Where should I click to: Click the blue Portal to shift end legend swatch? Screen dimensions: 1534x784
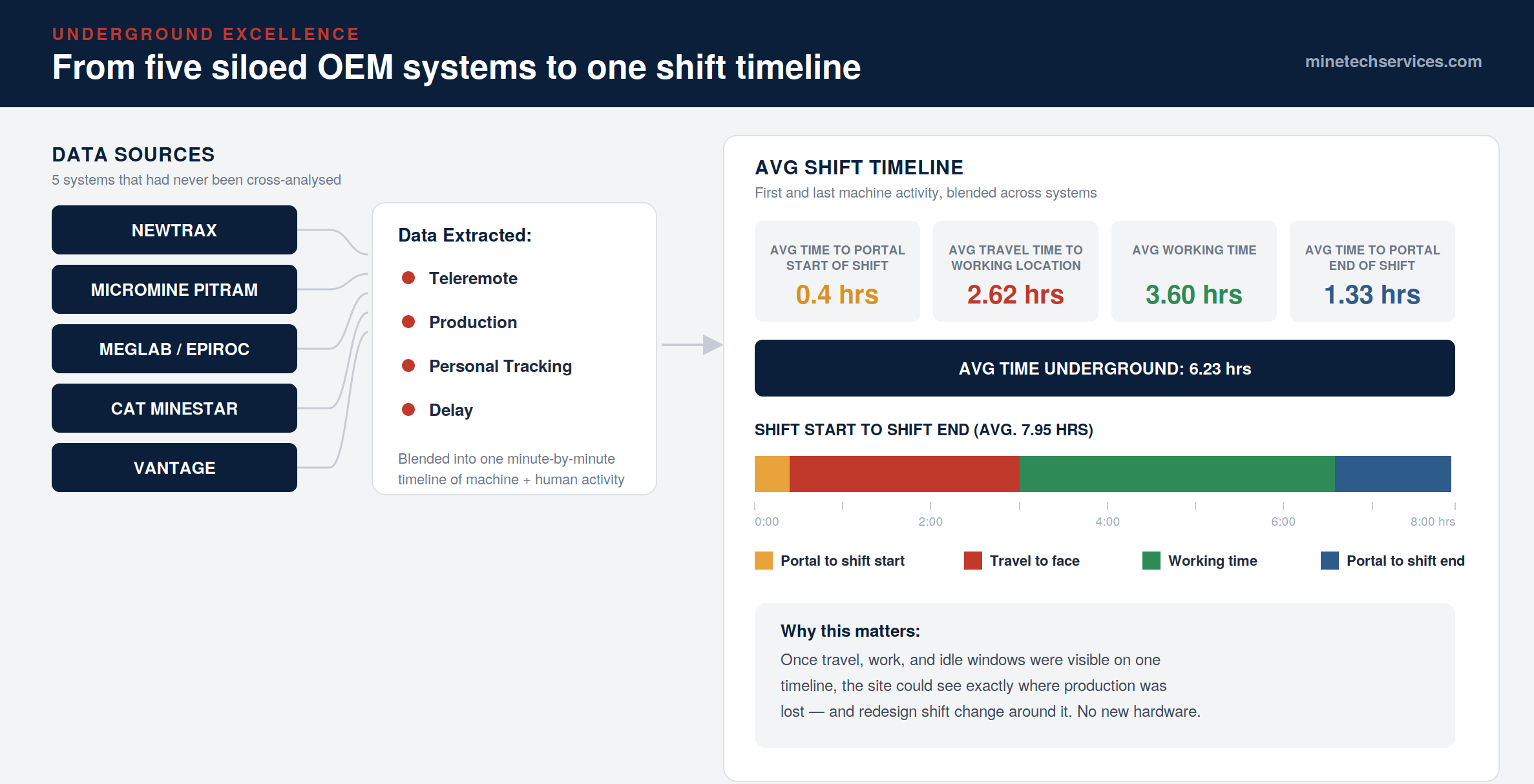pyautogui.click(x=1330, y=561)
